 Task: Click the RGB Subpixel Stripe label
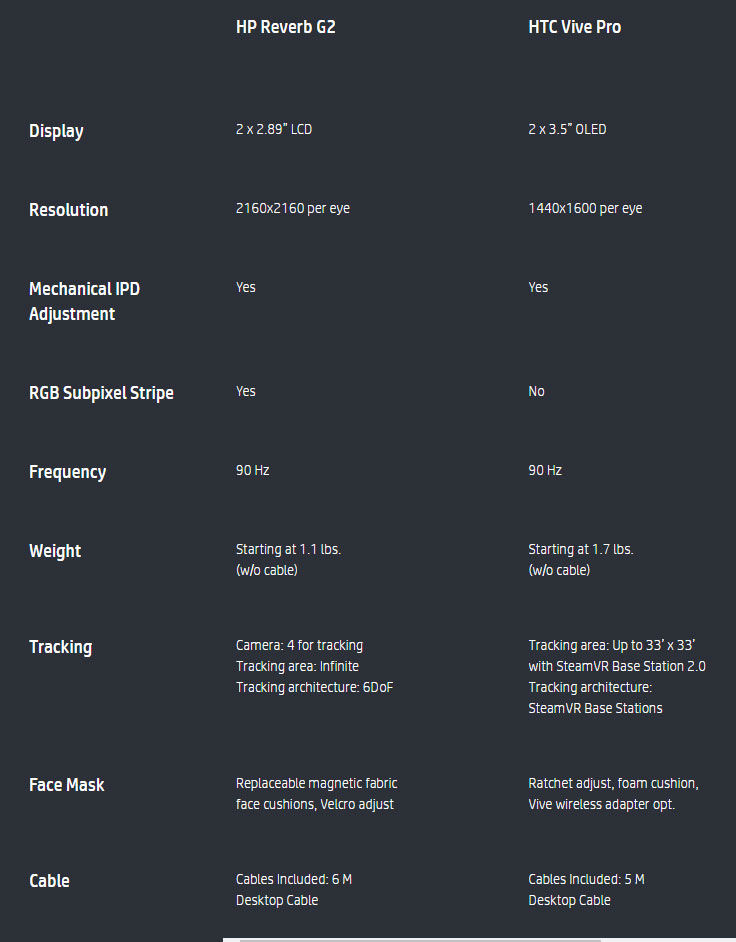click(102, 393)
